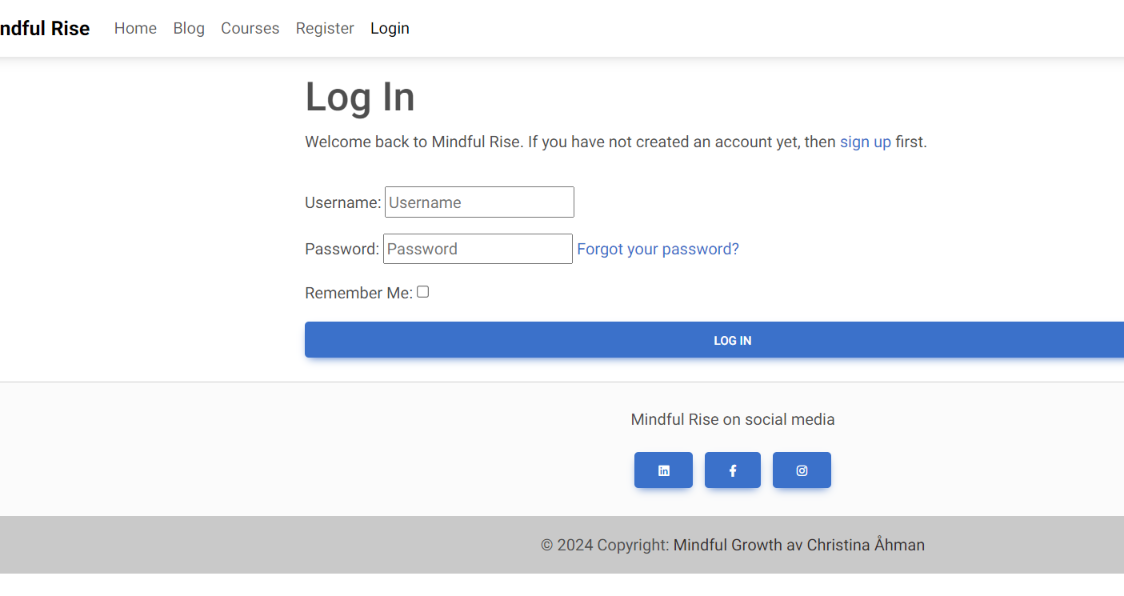
Task: Open the Courses nav item
Action: [249, 28]
